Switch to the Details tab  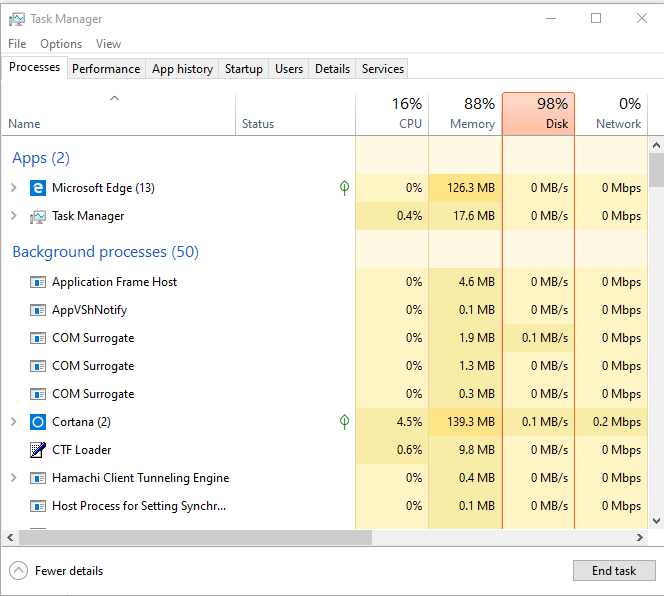point(332,69)
